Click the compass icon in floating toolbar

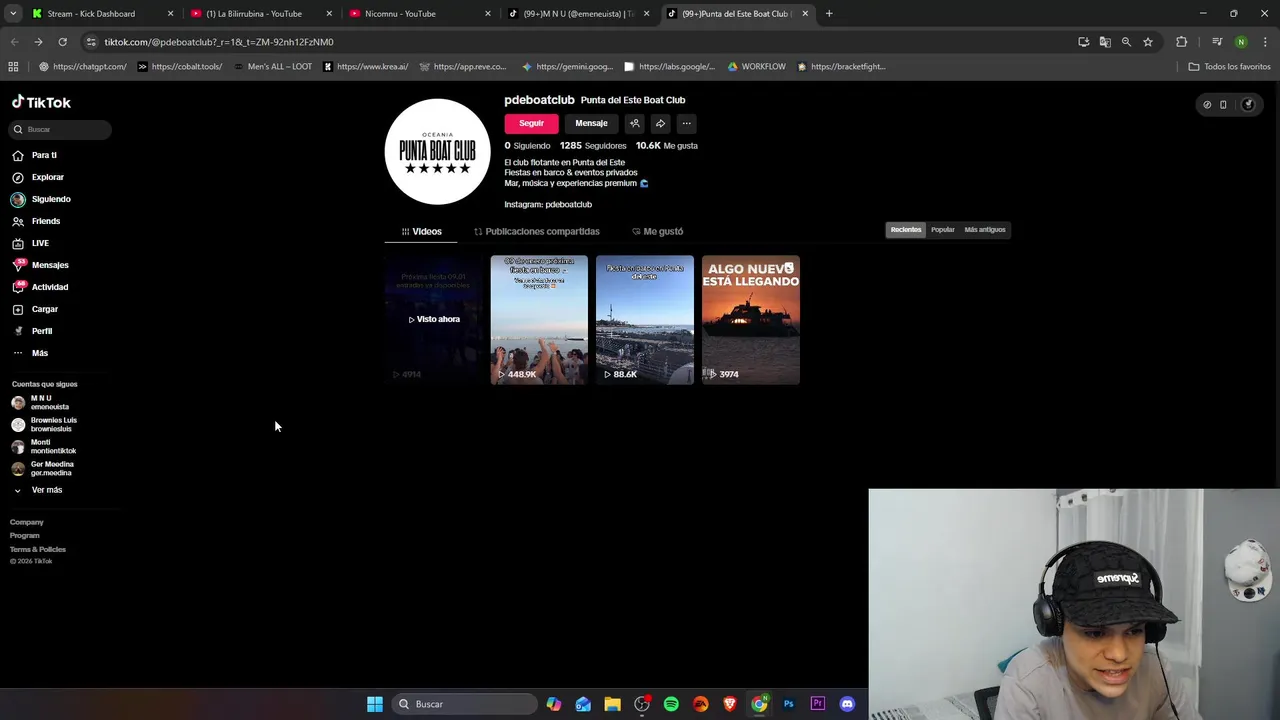click(x=1207, y=104)
